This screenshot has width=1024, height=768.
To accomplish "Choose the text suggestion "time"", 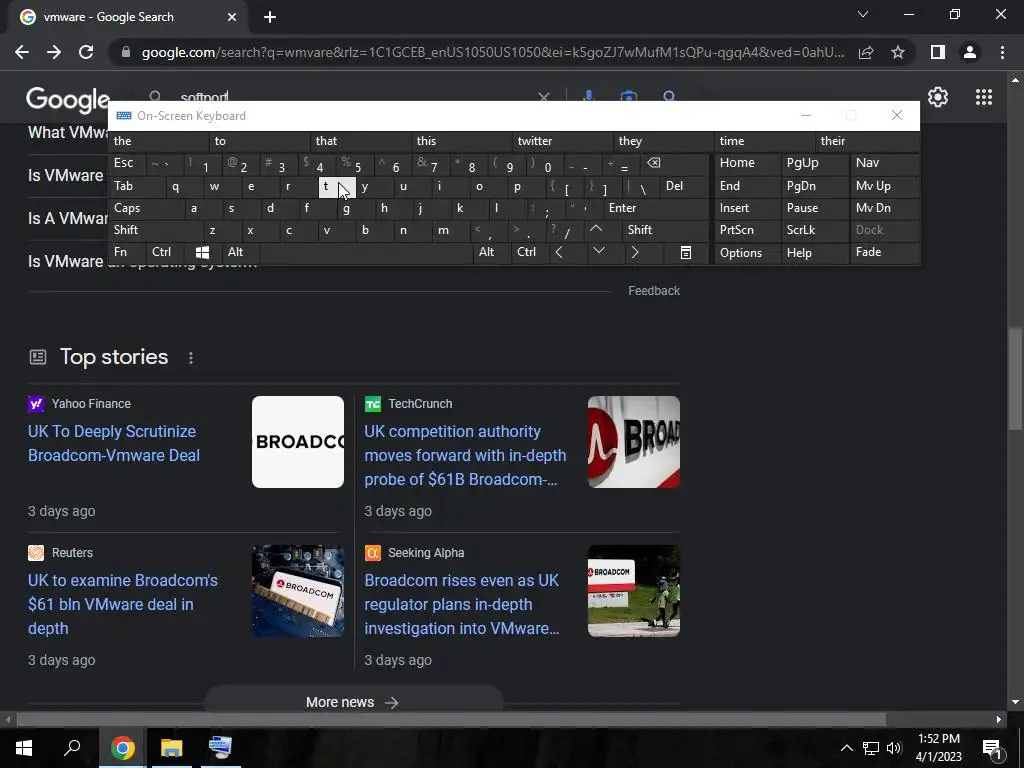I will point(765,141).
